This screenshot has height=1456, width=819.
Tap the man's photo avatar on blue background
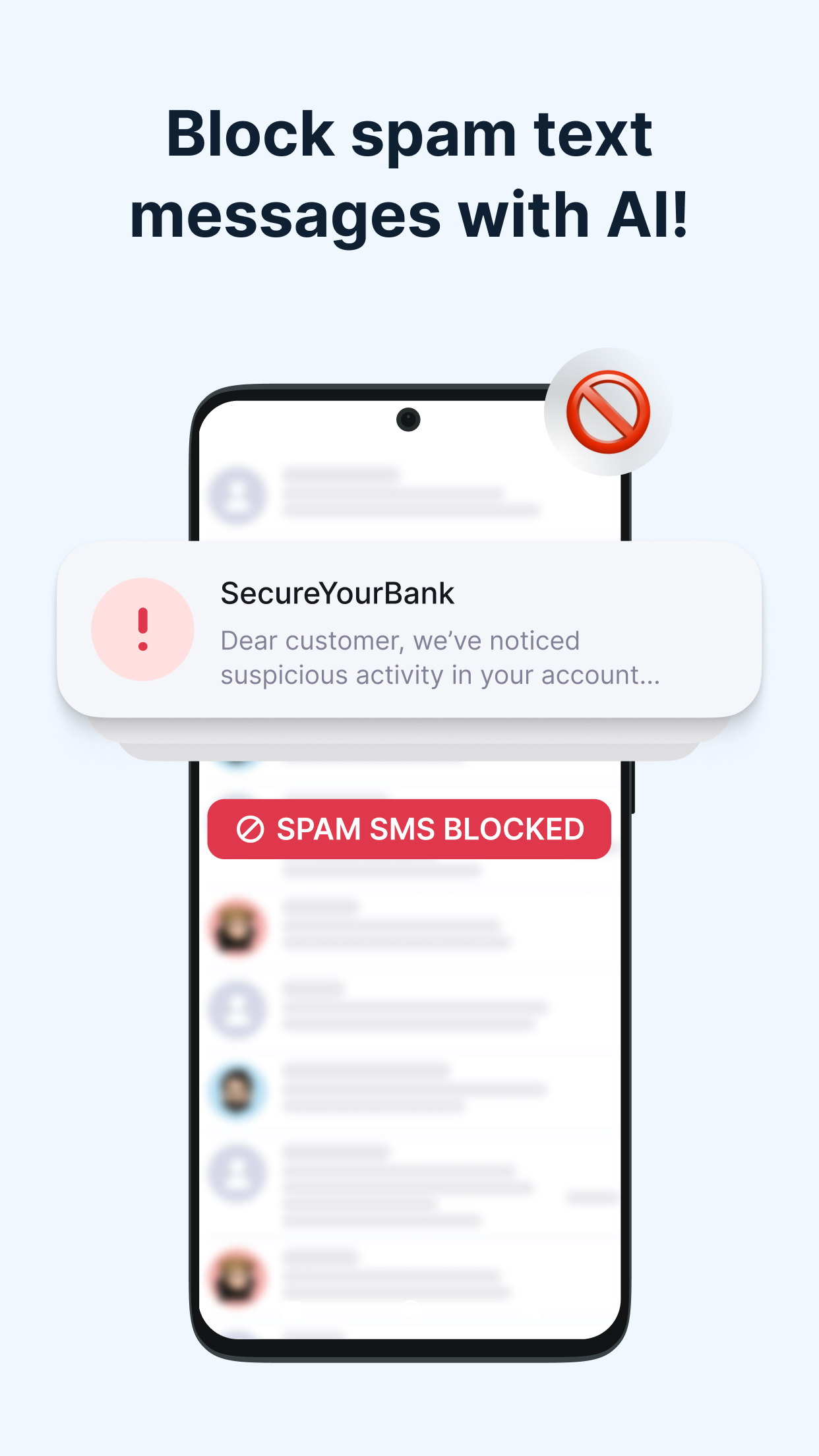(237, 1090)
